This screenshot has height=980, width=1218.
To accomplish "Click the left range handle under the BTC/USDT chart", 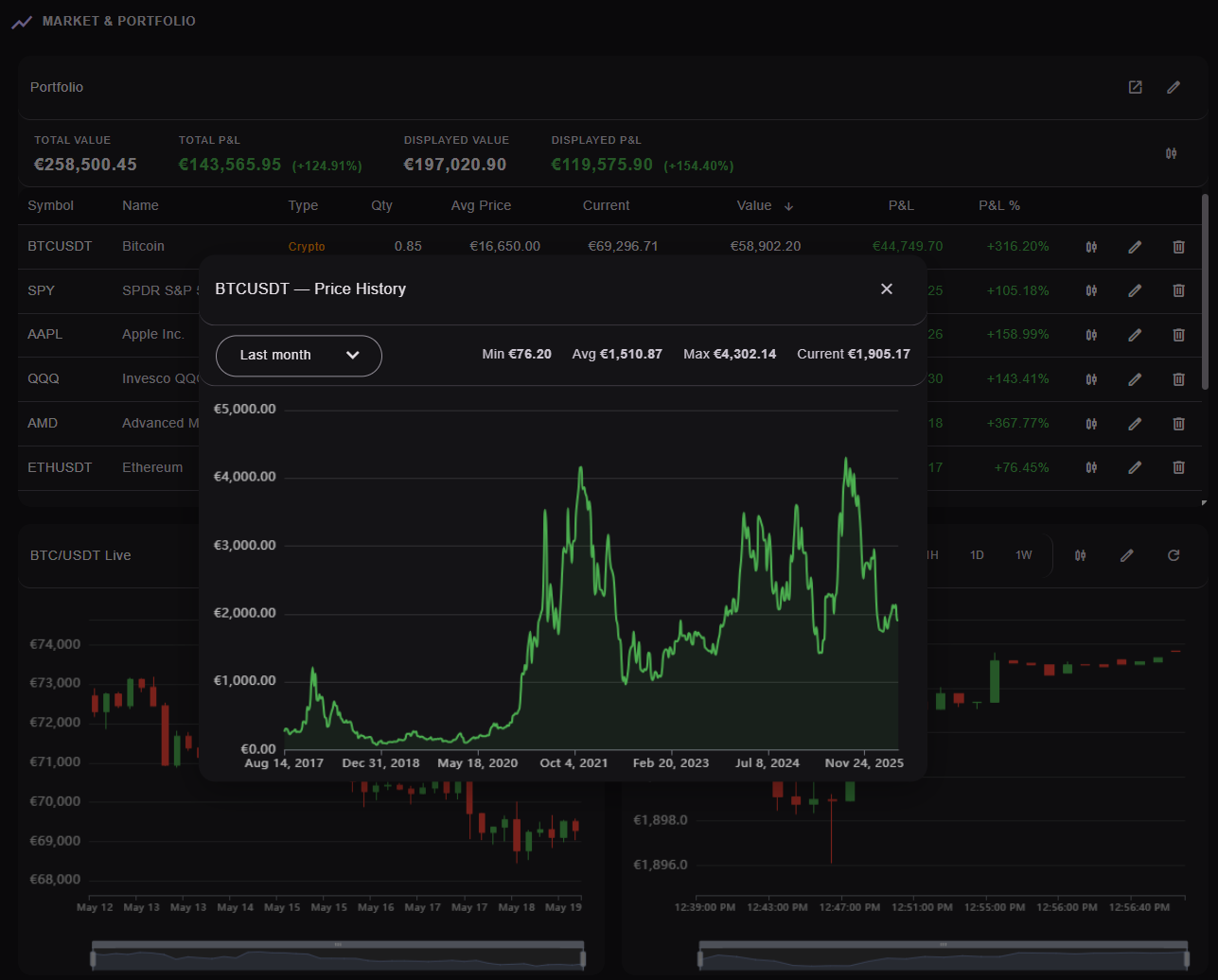I will pyautogui.click(x=93, y=960).
